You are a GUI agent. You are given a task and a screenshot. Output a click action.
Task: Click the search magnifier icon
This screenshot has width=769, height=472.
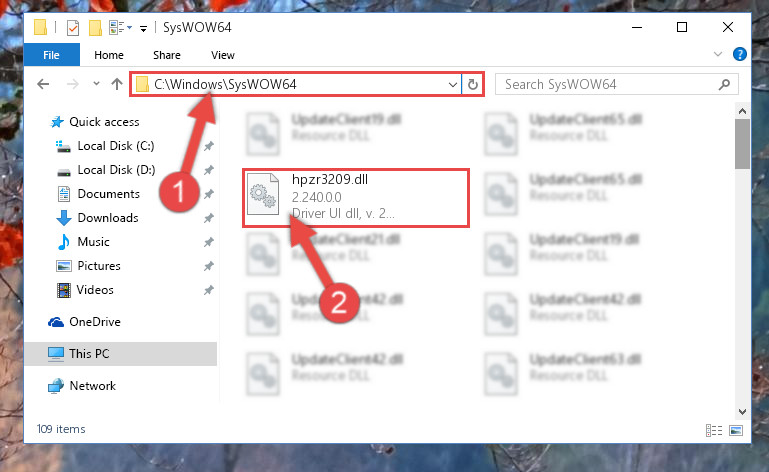pos(724,84)
